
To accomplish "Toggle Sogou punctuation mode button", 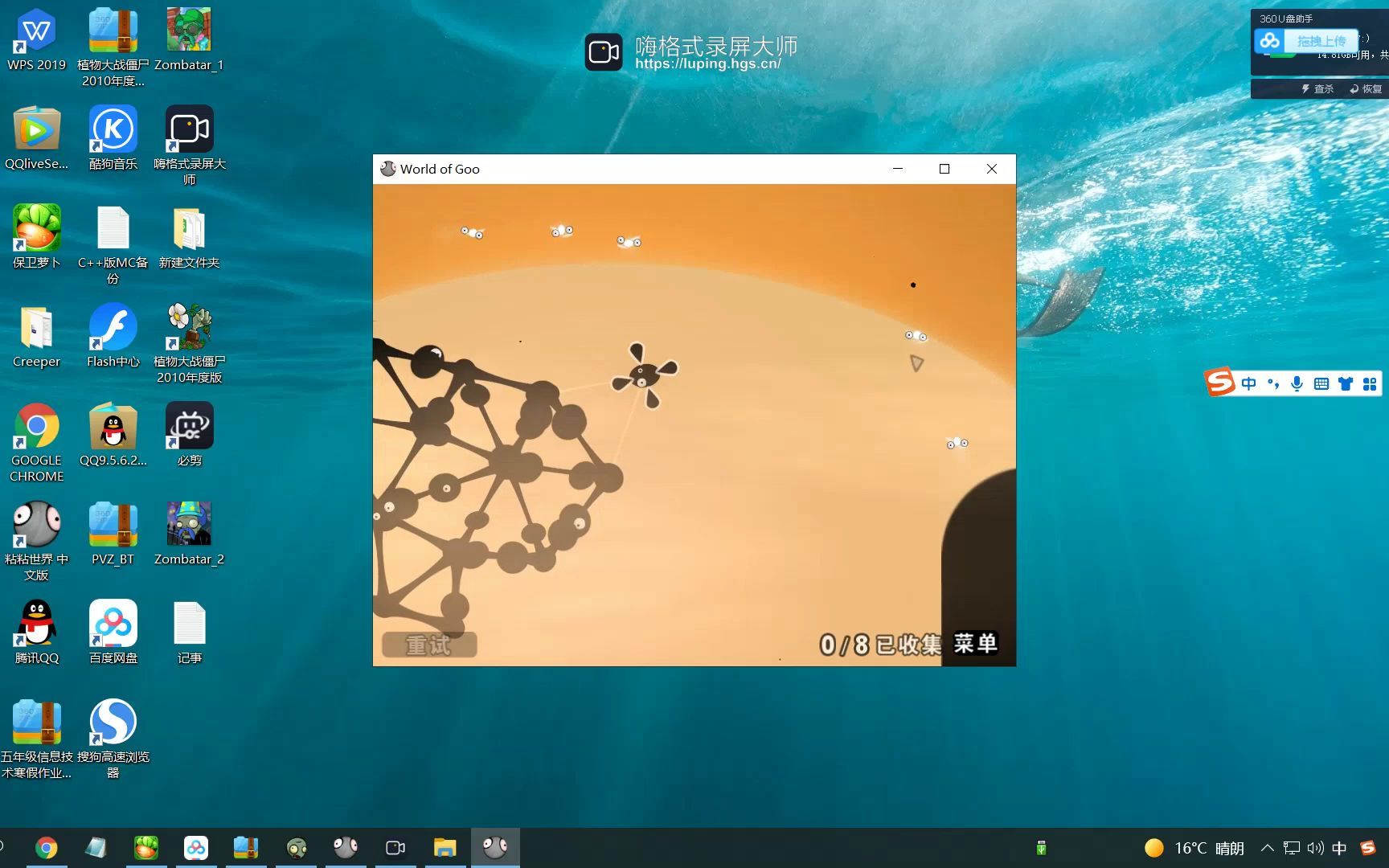I will (x=1272, y=383).
